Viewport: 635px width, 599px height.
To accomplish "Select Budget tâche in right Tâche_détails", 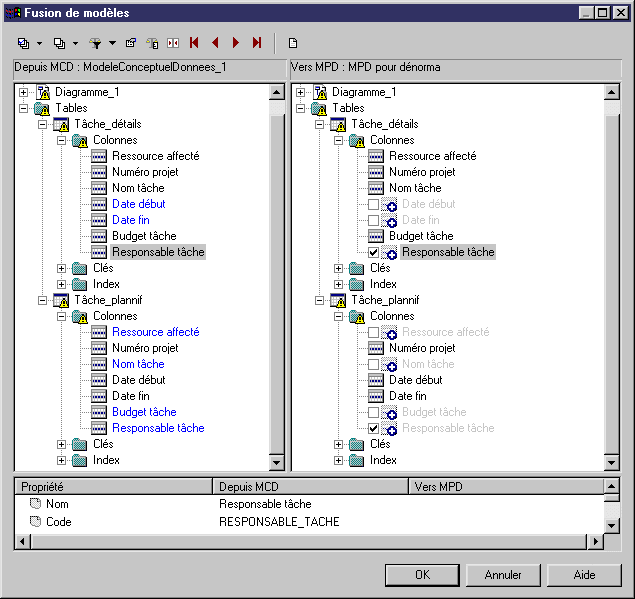I will (x=421, y=236).
